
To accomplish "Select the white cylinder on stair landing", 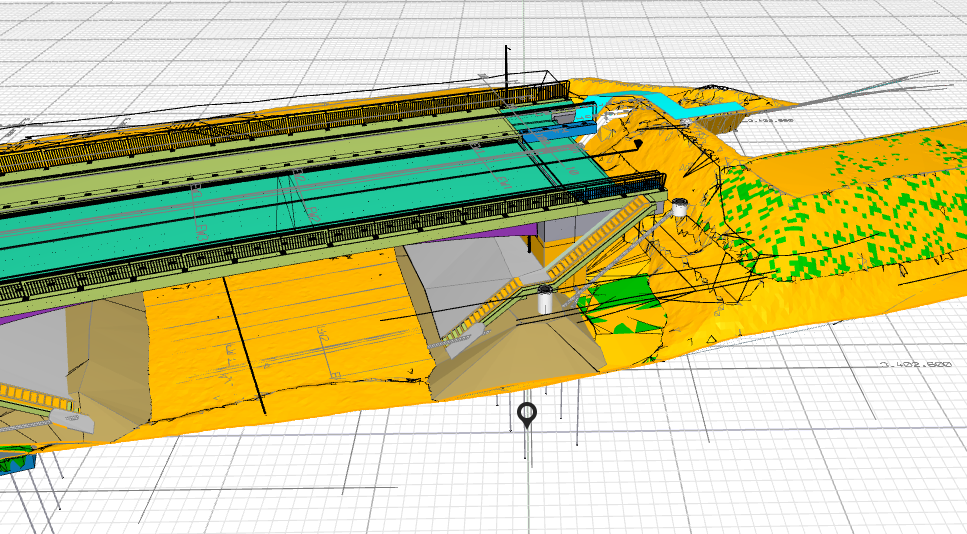I will pos(545,300).
